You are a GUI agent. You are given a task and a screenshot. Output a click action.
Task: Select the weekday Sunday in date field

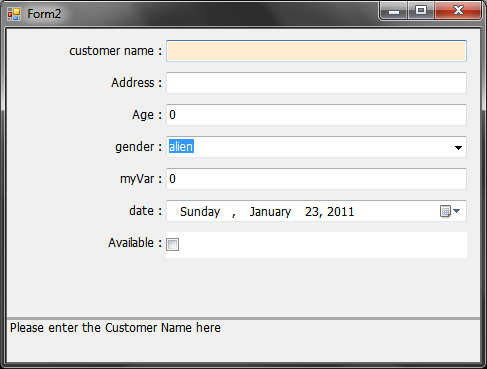pos(200,212)
